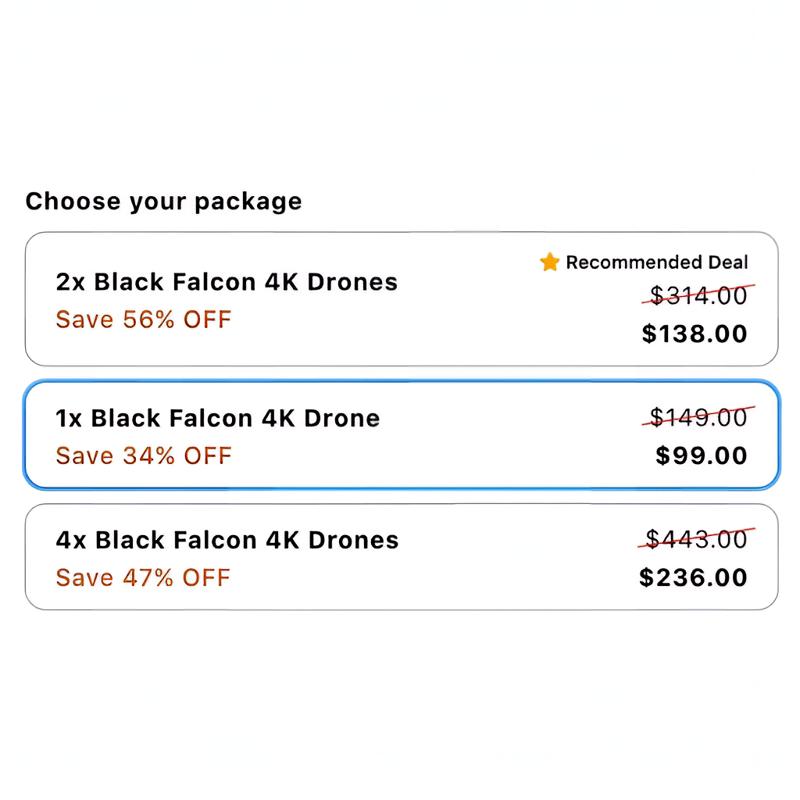
Task: Click the $138.00 price
Action: point(694,333)
